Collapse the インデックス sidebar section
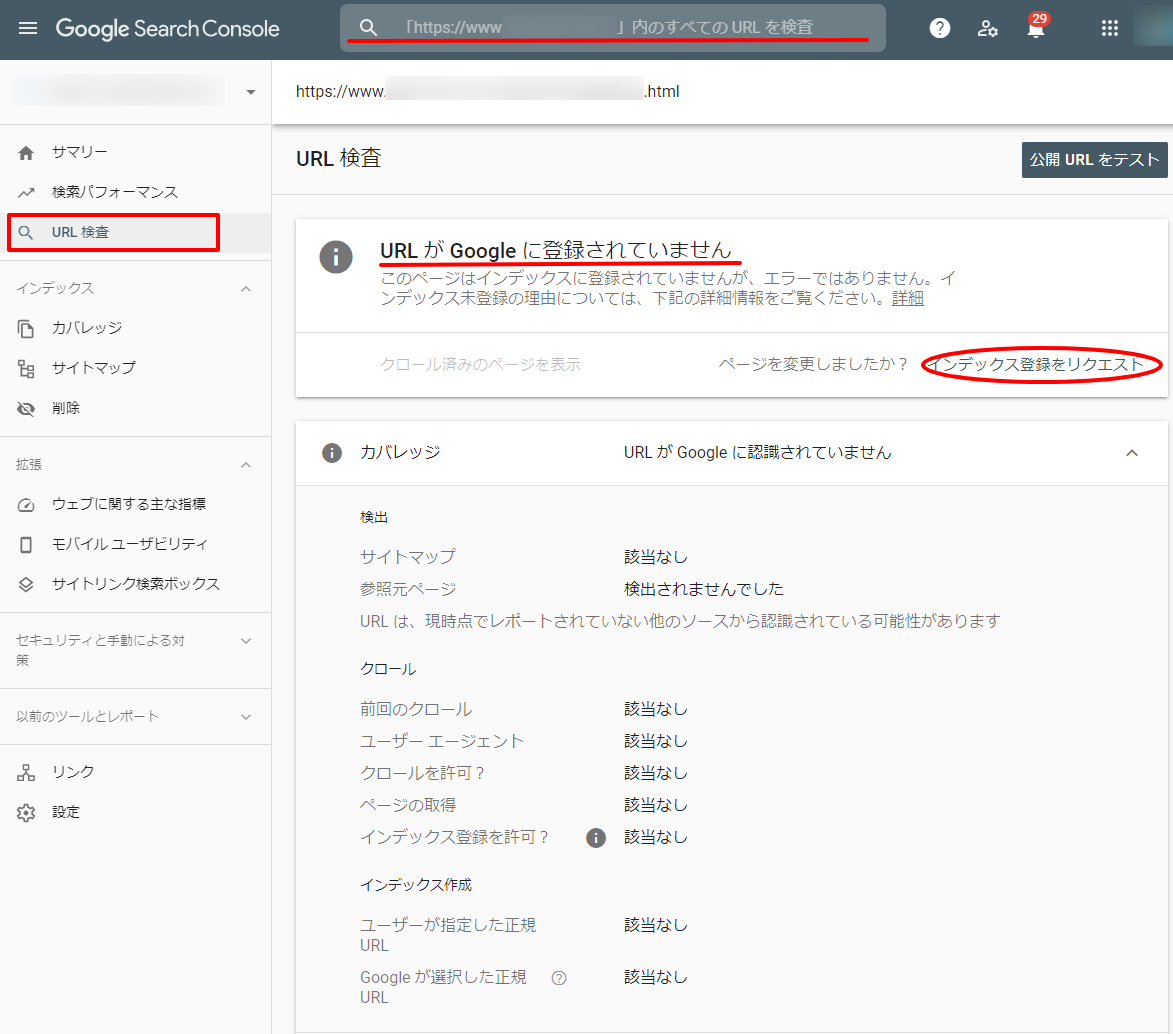The height and width of the screenshot is (1034, 1173). (246, 289)
